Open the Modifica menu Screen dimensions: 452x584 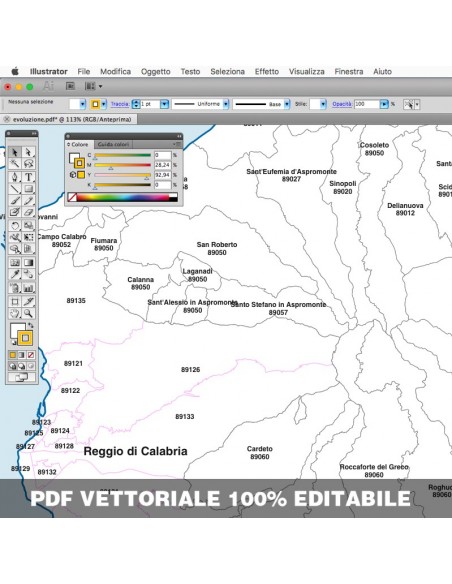(115, 72)
